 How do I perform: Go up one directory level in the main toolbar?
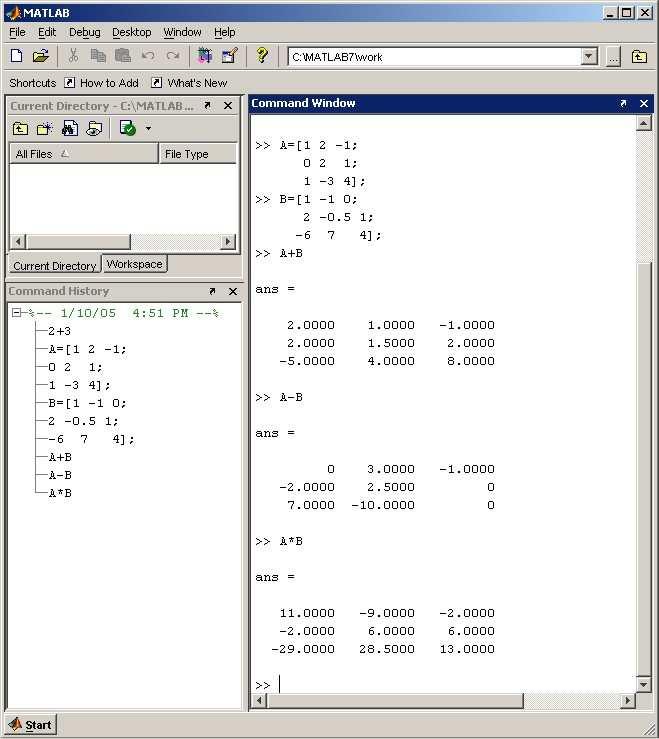pyautogui.click(x=639, y=57)
